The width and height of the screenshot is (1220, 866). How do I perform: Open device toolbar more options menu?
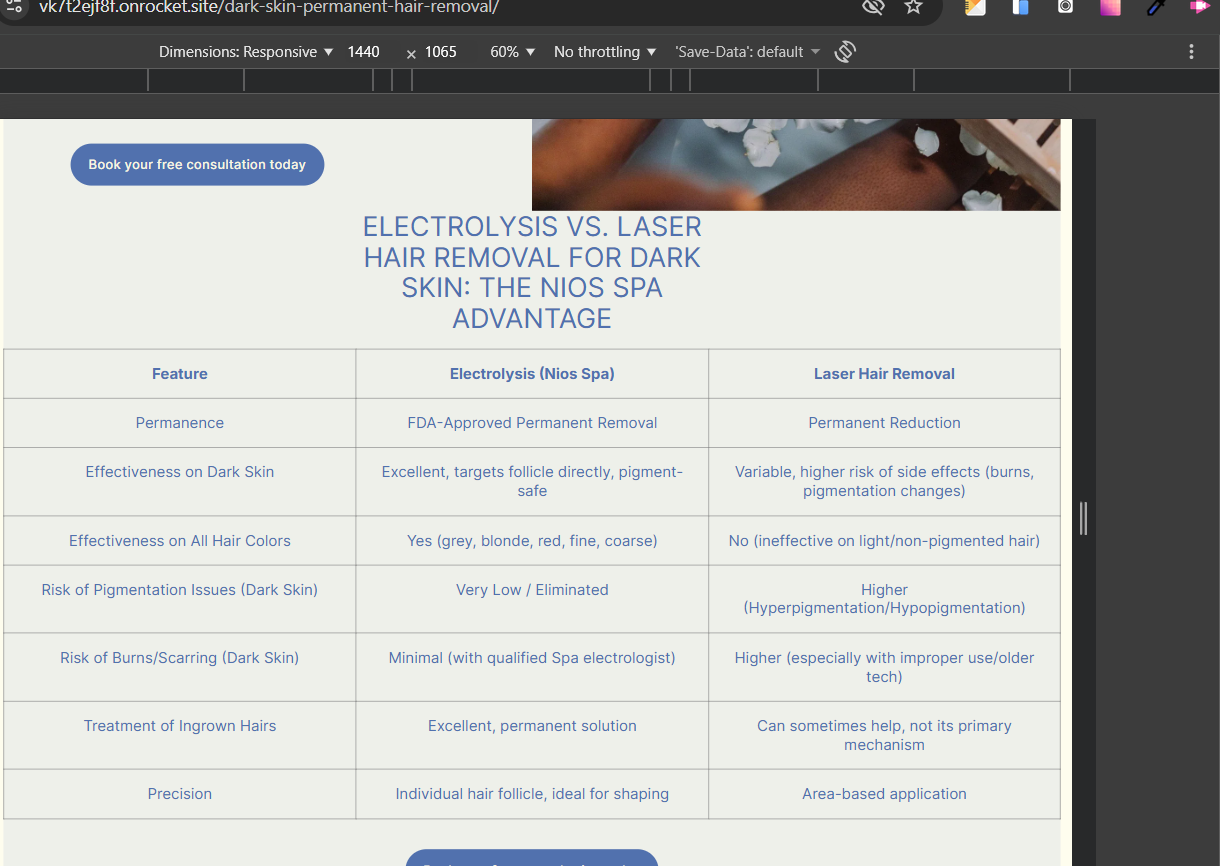click(x=1191, y=52)
